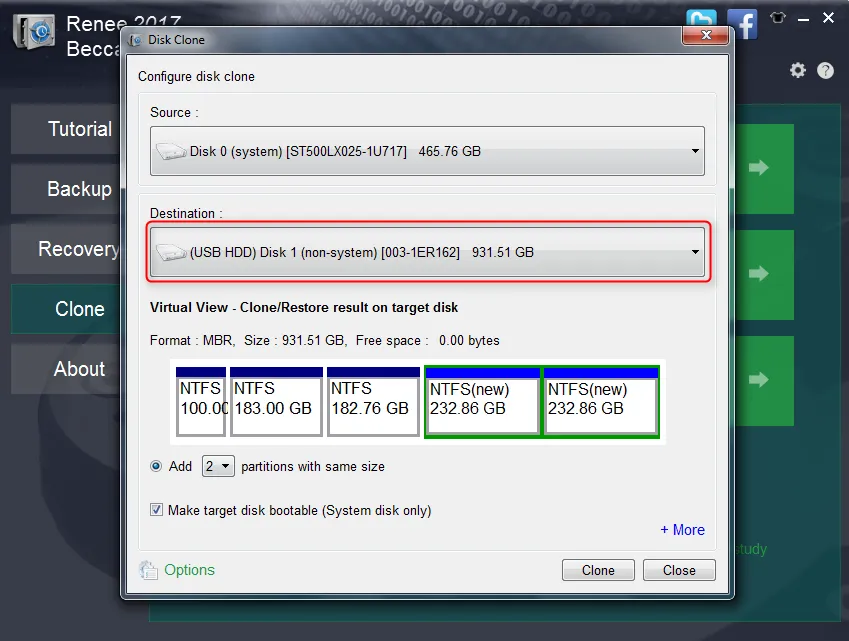The image size is (849, 641).
Task: Click the bottom green arrow panel icon
Action: point(759,380)
